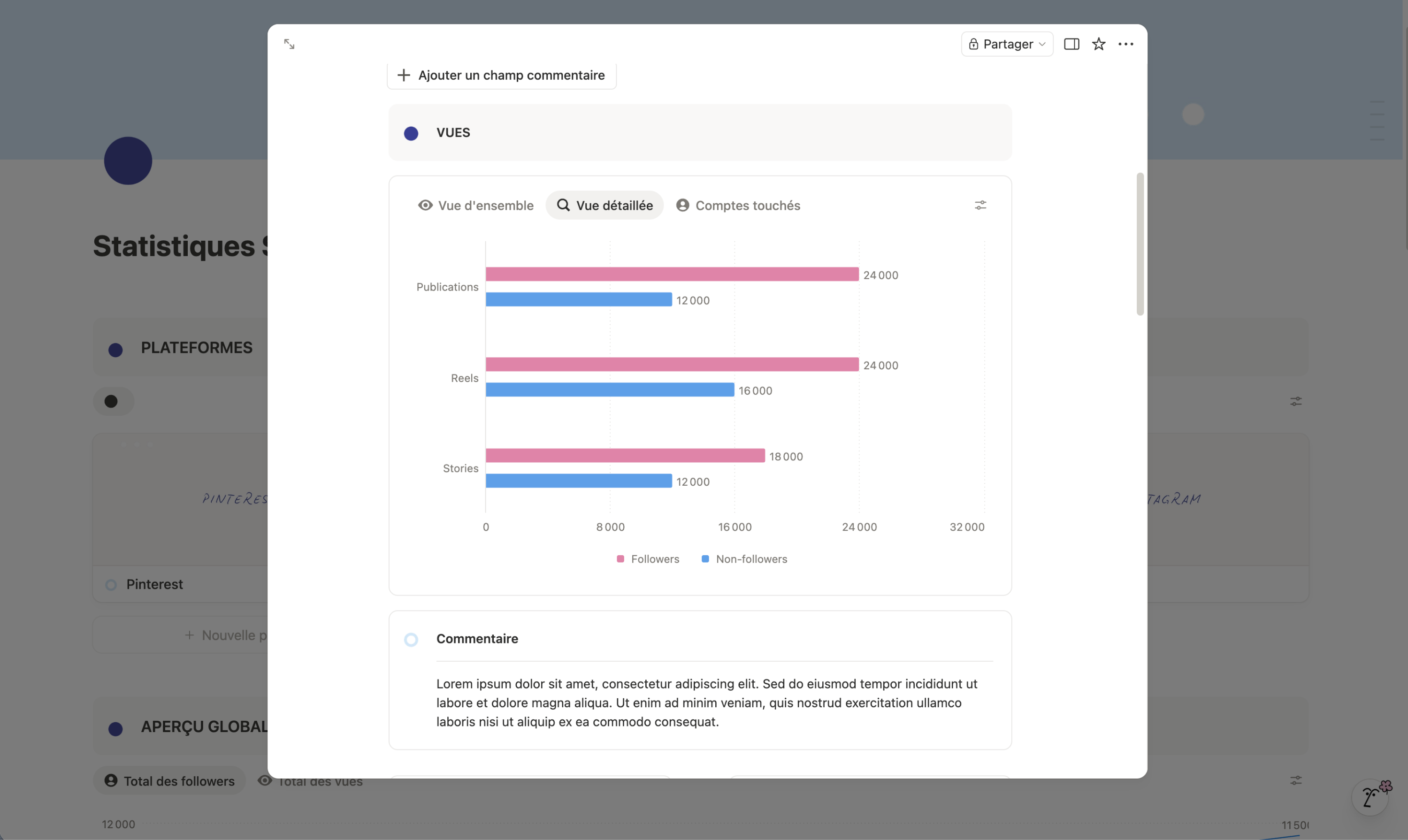Open the Comptes touchés tab
1408x840 pixels.
click(x=738, y=206)
